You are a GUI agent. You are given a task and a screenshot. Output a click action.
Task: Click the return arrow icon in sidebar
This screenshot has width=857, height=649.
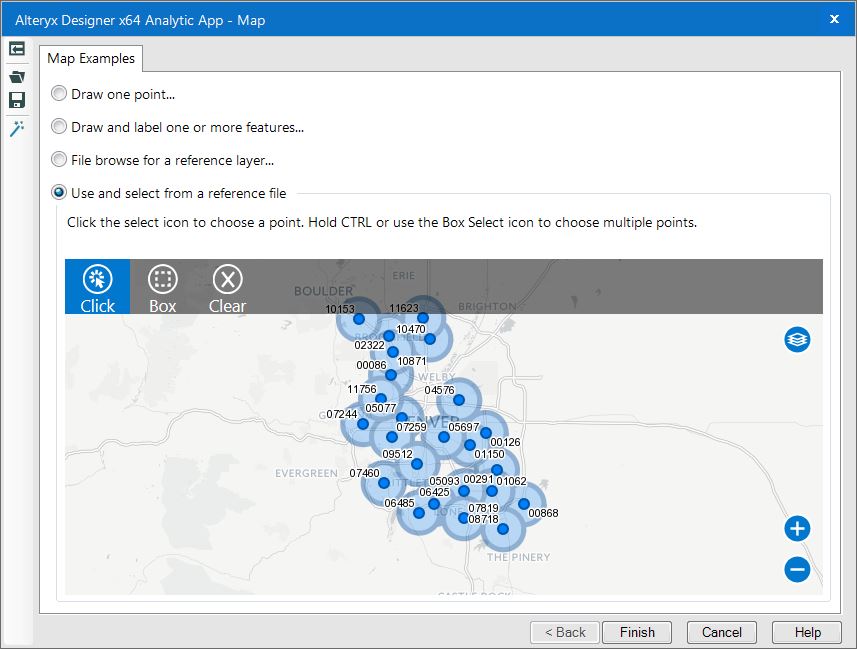[x=16, y=48]
